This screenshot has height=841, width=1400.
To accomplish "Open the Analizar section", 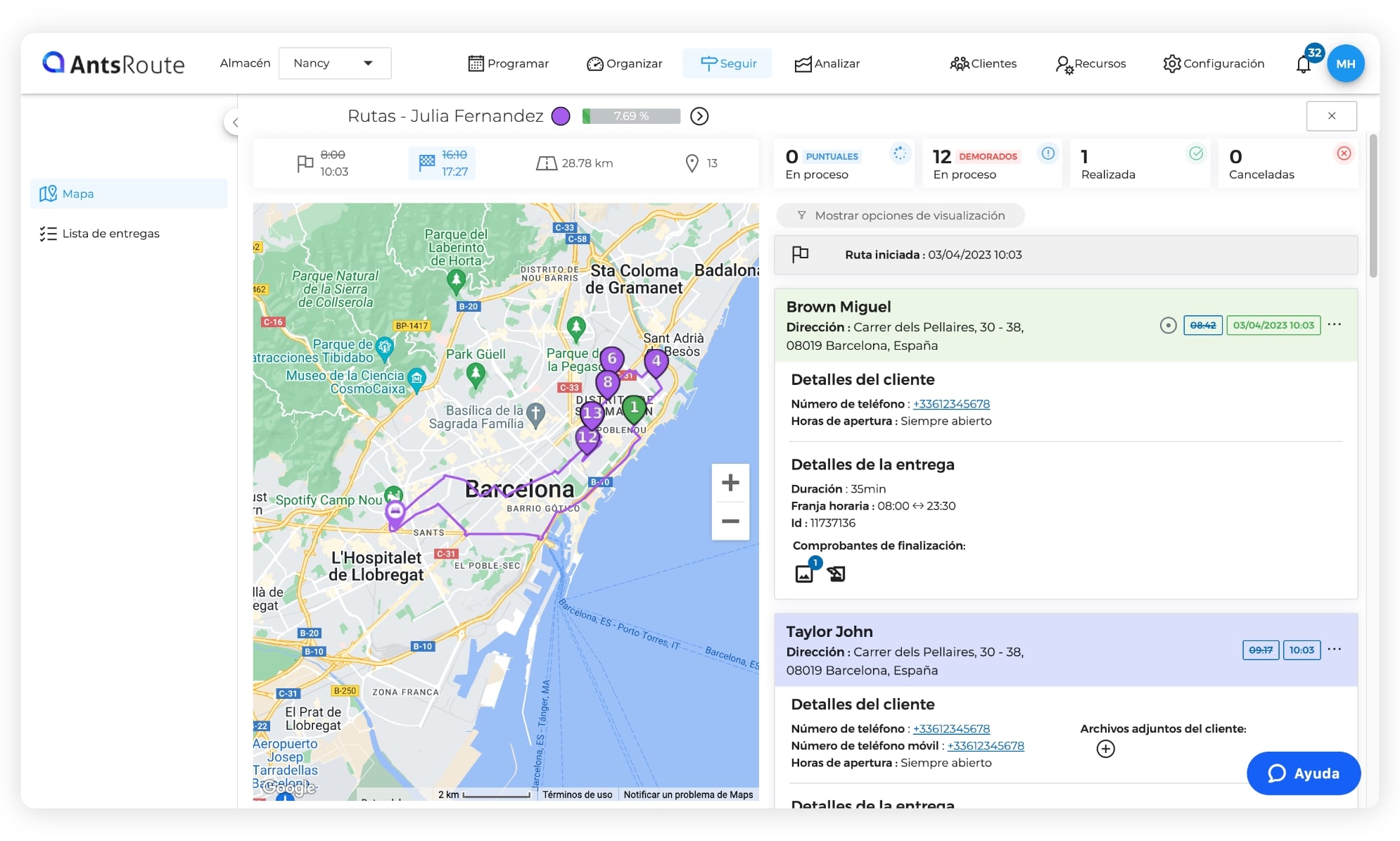I will click(827, 63).
